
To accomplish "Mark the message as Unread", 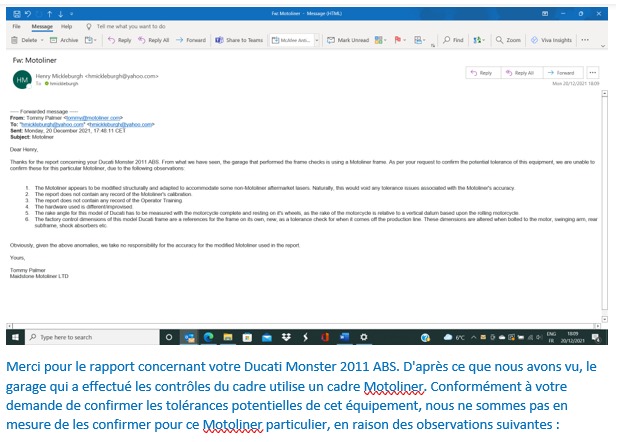I will 348,40.
